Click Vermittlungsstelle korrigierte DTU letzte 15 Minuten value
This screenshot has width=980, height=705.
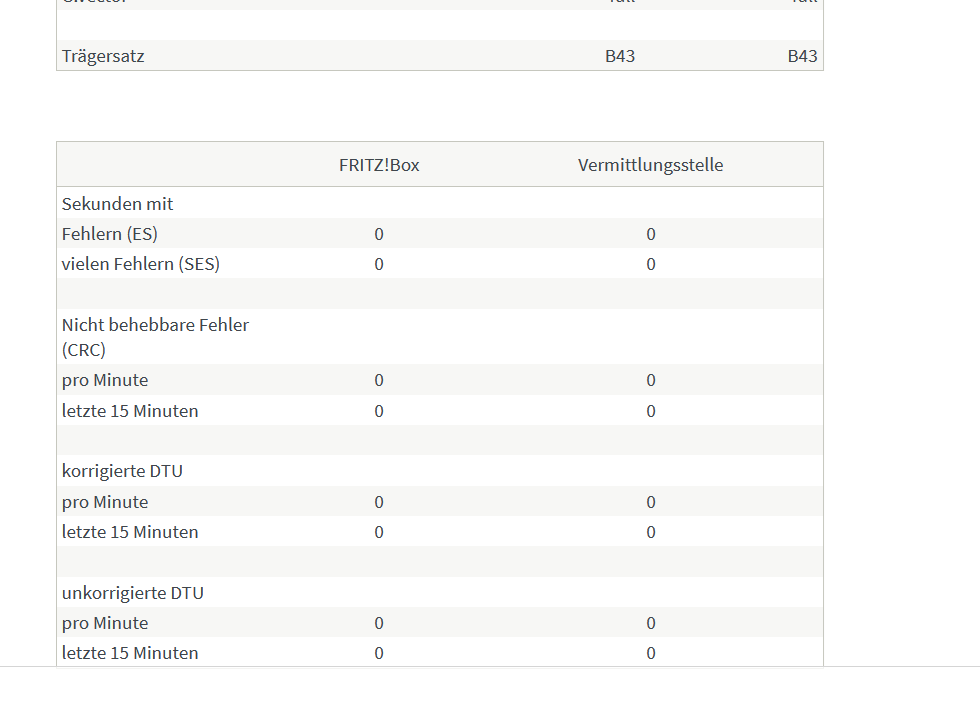coord(651,532)
